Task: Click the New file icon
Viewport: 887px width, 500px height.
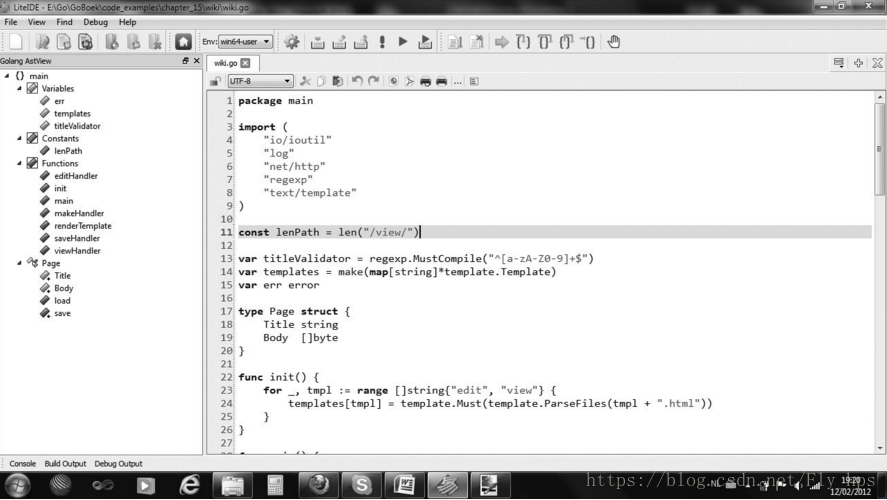Action: point(16,42)
